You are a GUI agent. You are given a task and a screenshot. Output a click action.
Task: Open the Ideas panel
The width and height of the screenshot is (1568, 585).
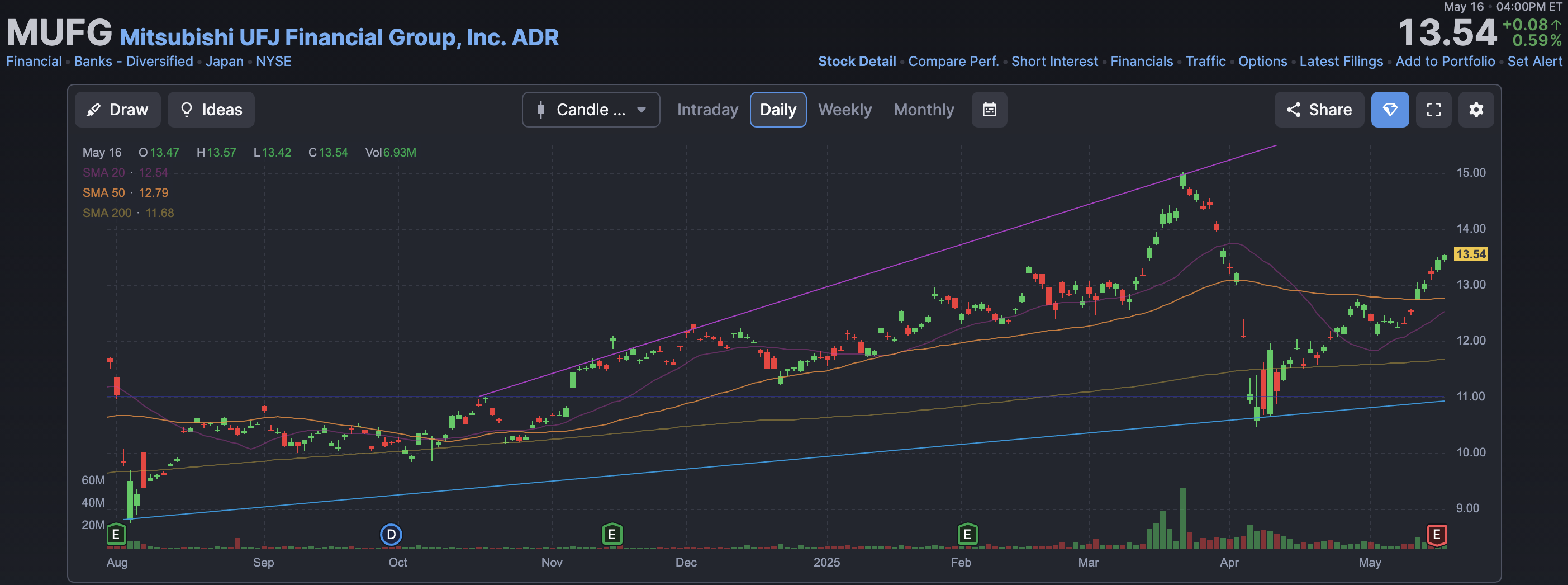(211, 110)
